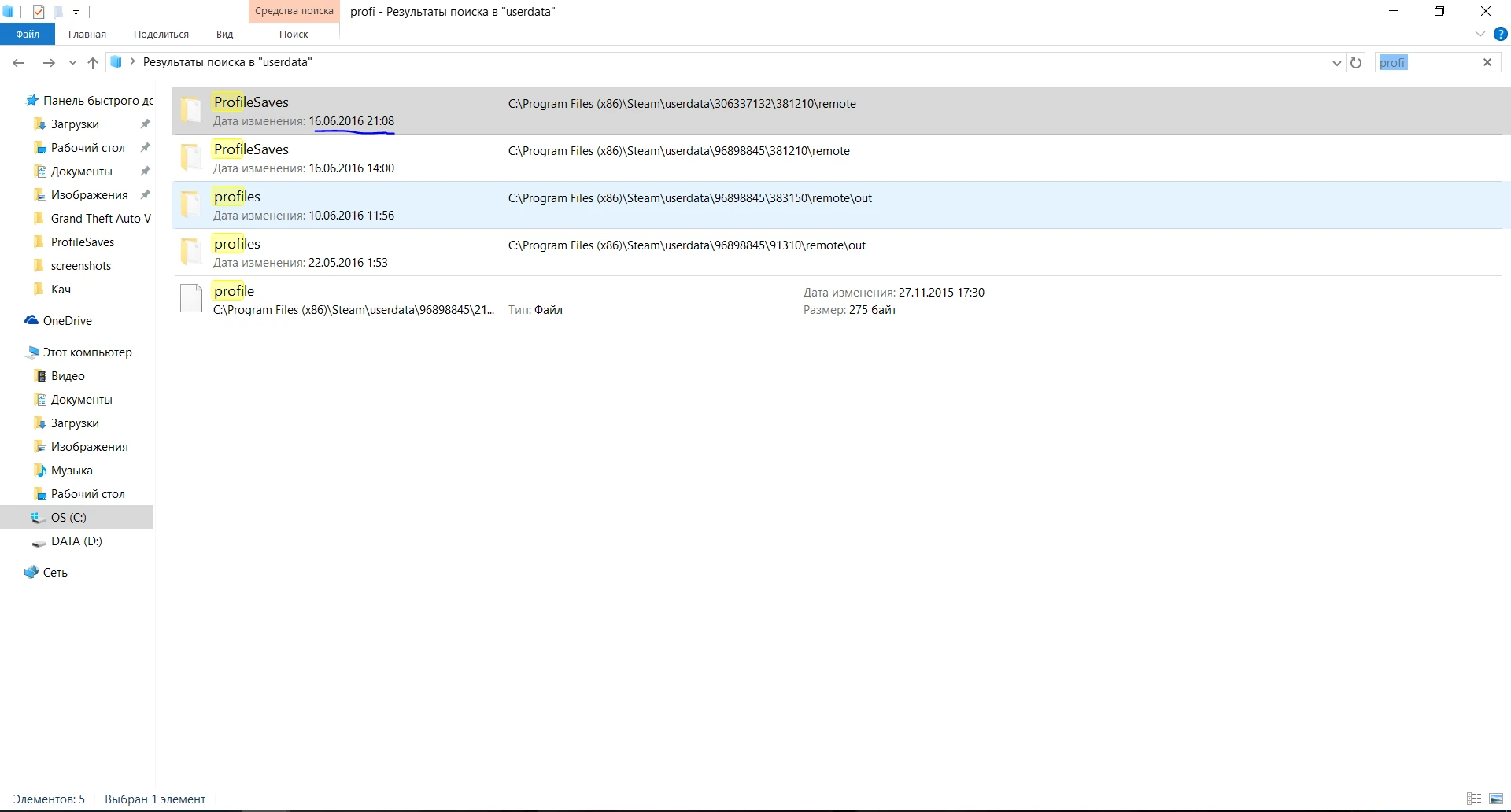This screenshot has width=1511, height=812.
Task: Select profiles name modified 10.06.2016 11:56
Action: [237, 197]
